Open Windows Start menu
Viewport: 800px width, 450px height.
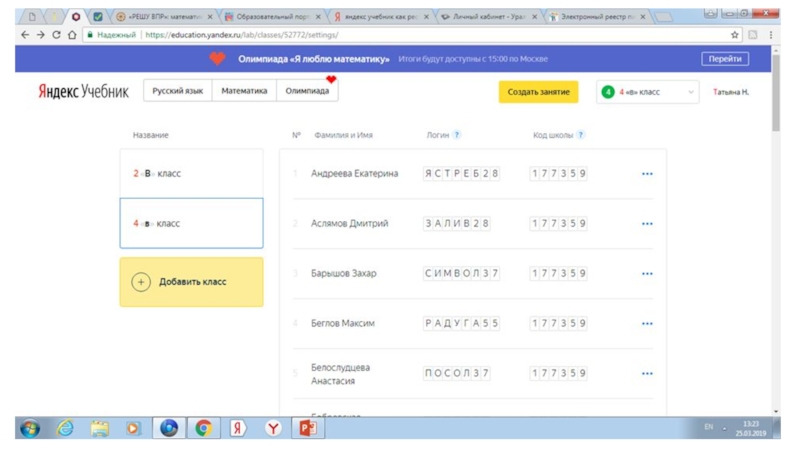coord(30,428)
